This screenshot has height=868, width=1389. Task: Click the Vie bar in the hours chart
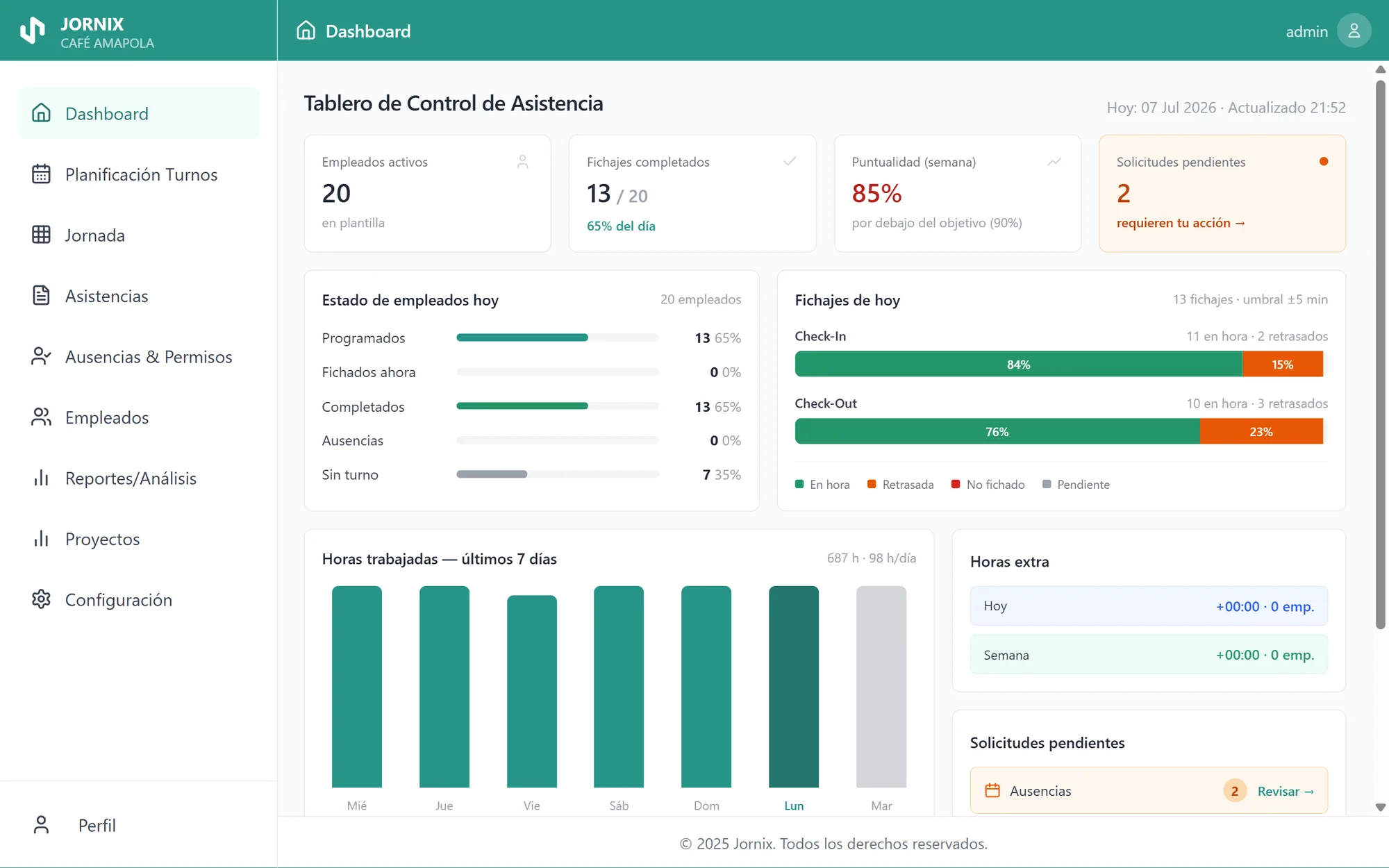[x=532, y=692]
